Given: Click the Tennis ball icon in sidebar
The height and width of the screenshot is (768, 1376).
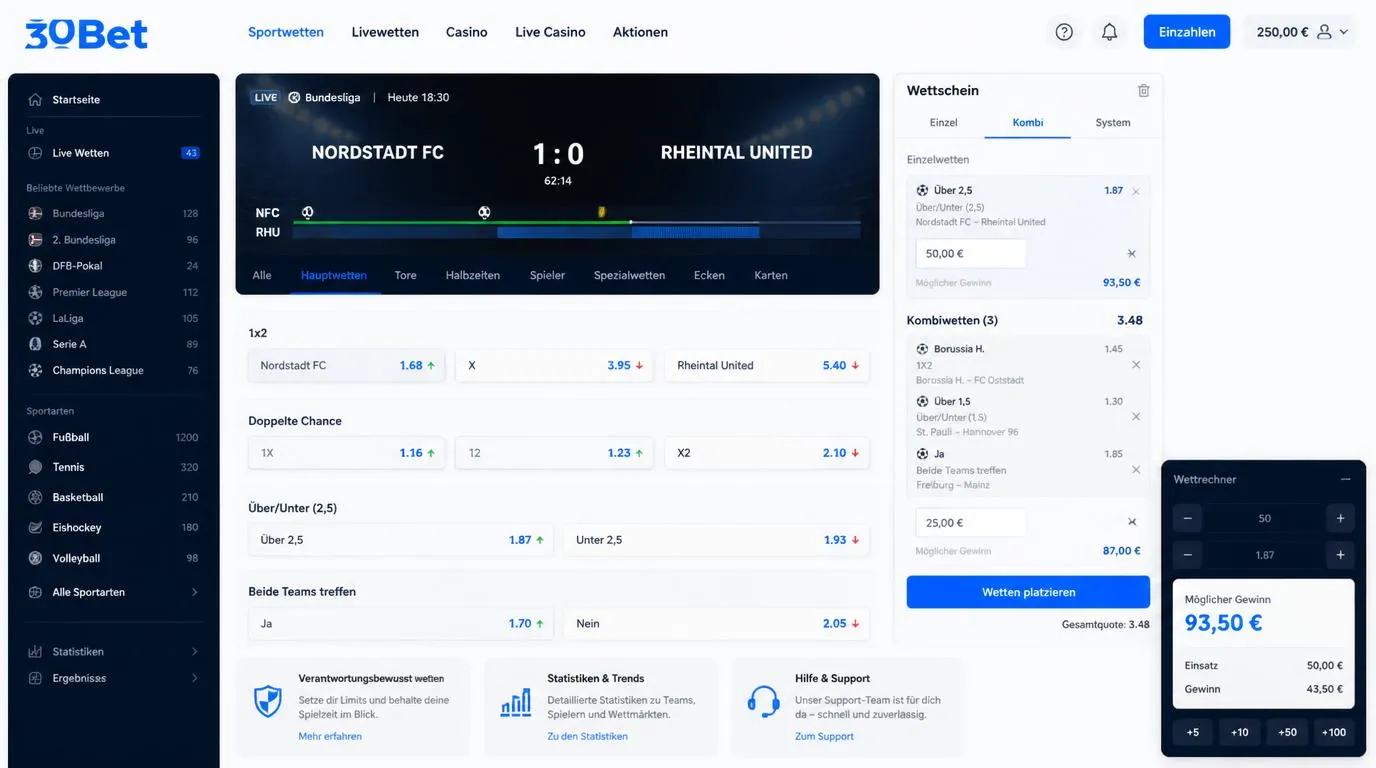Looking at the screenshot, I should pos(36,467).
